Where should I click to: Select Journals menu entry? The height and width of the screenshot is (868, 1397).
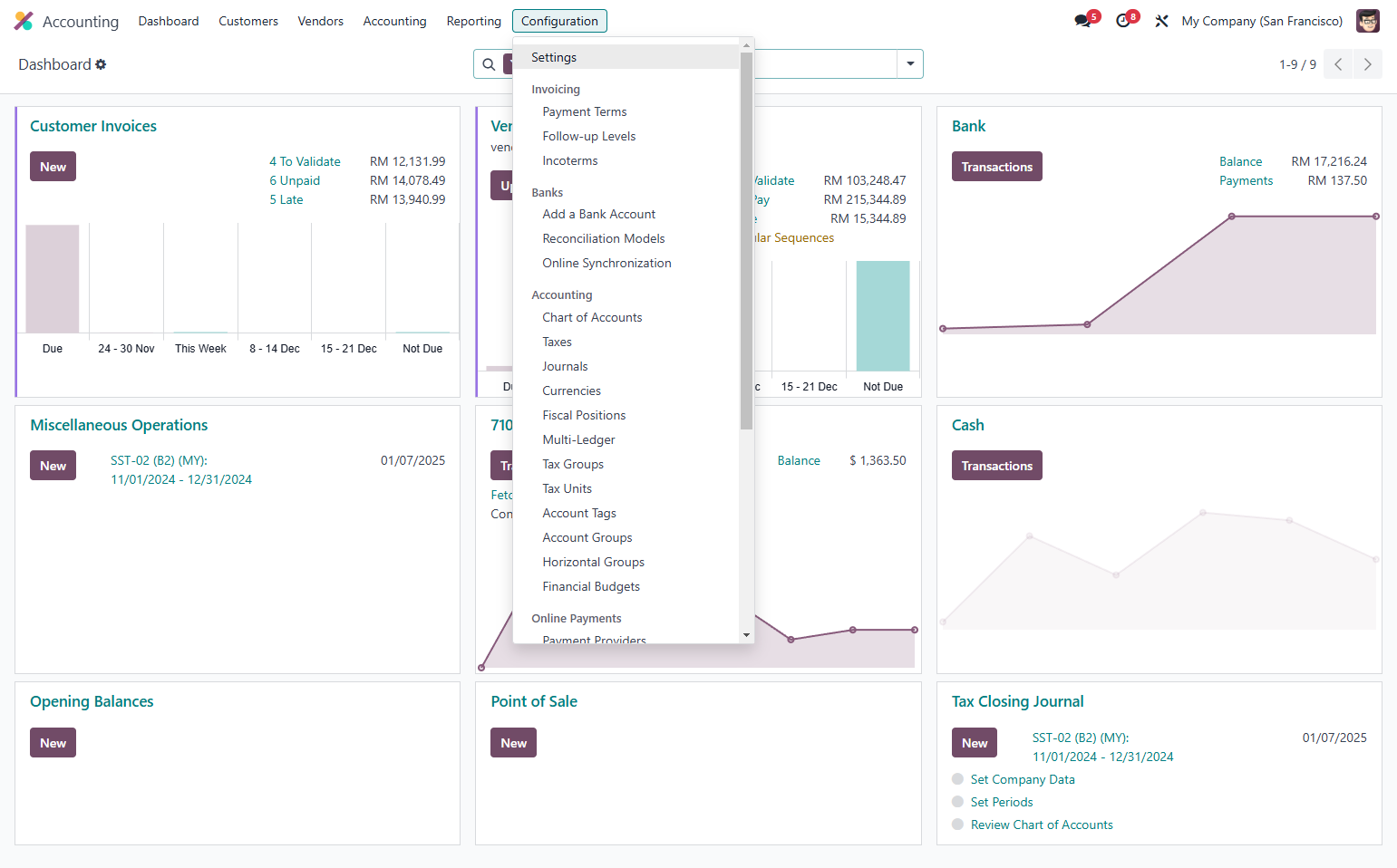626,366
